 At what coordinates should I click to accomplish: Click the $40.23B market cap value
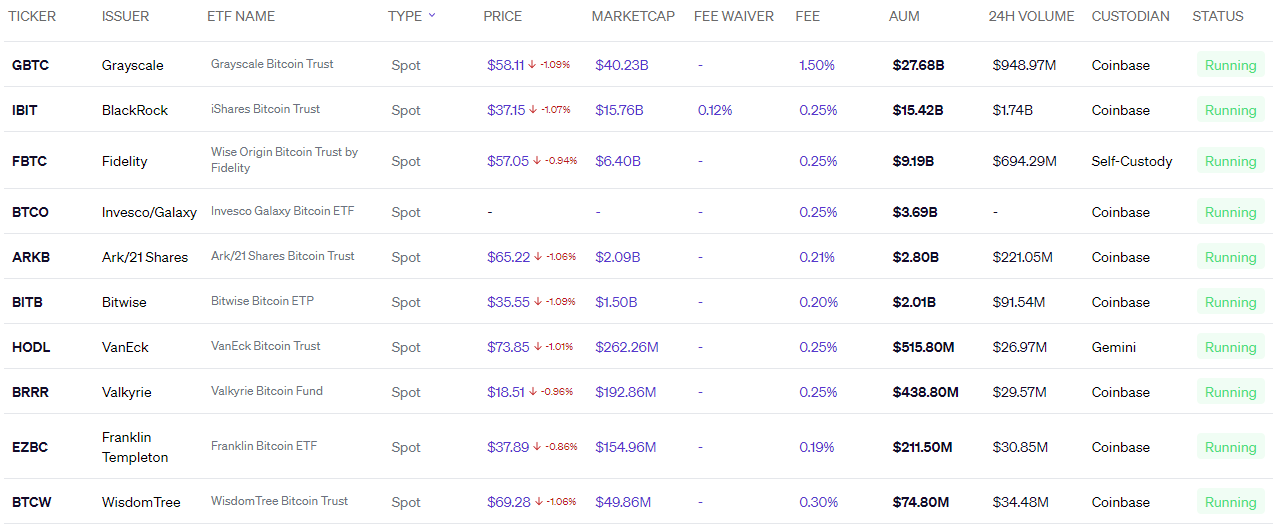point(622,65)
